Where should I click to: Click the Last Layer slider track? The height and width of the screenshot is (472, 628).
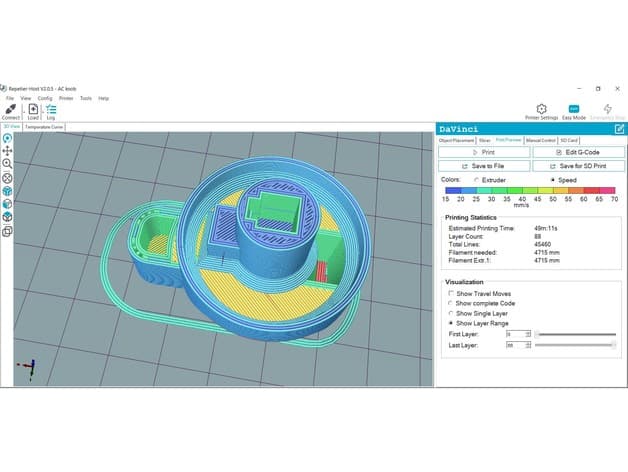click(575, 345)
